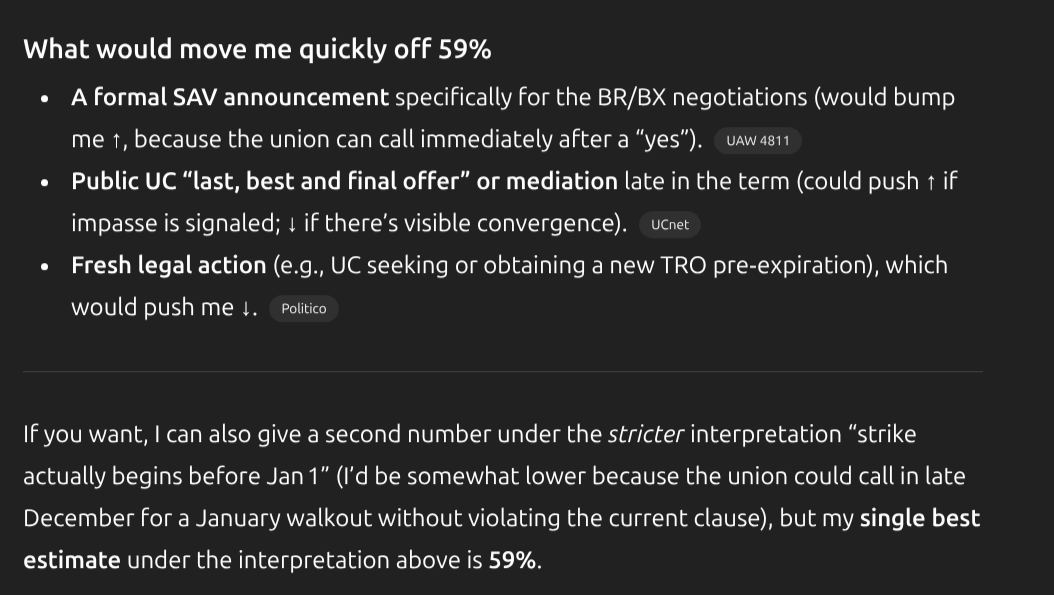Viewport: 1054px width, 595px height.
Task: Click the horizontal divider line
Action: tap(502, 372)
